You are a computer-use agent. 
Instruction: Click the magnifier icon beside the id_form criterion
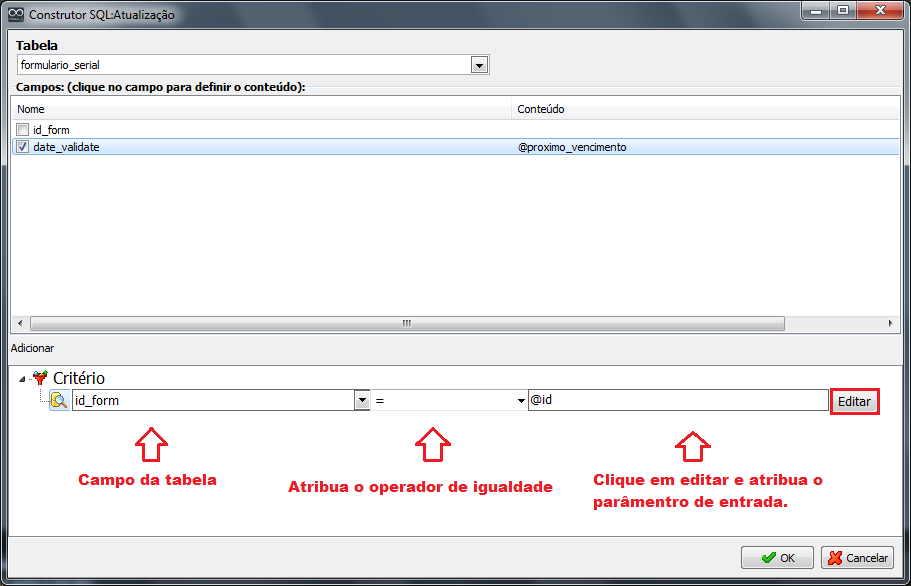[x=59, y=401]
